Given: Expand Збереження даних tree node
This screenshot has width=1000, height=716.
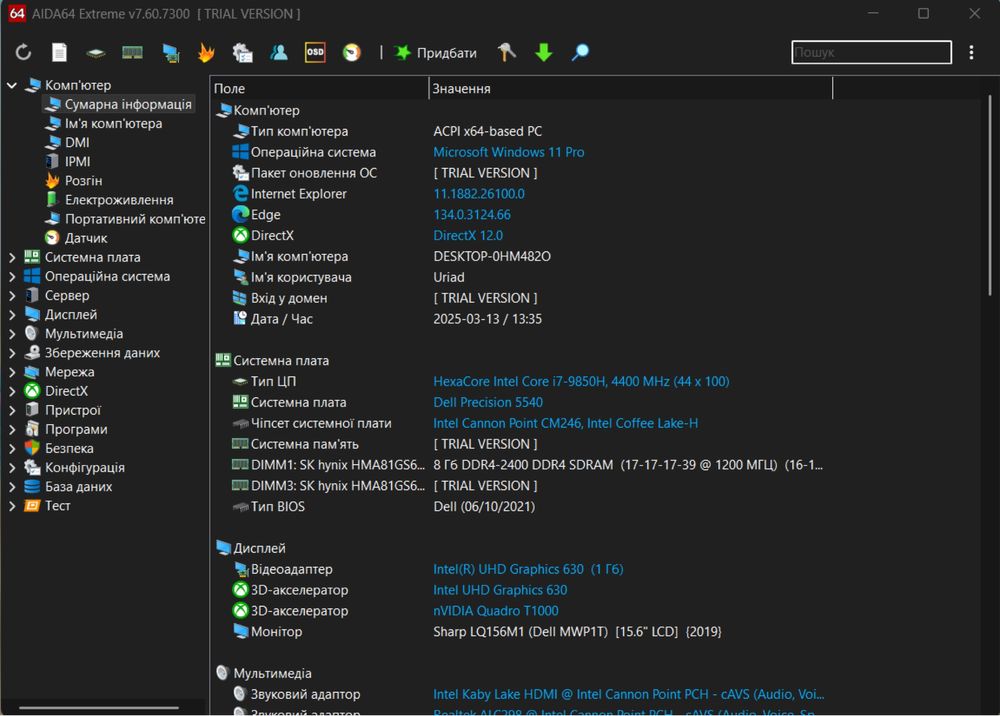Looking at the screenshot, I should pyautogui.click(x=11, y=353).
